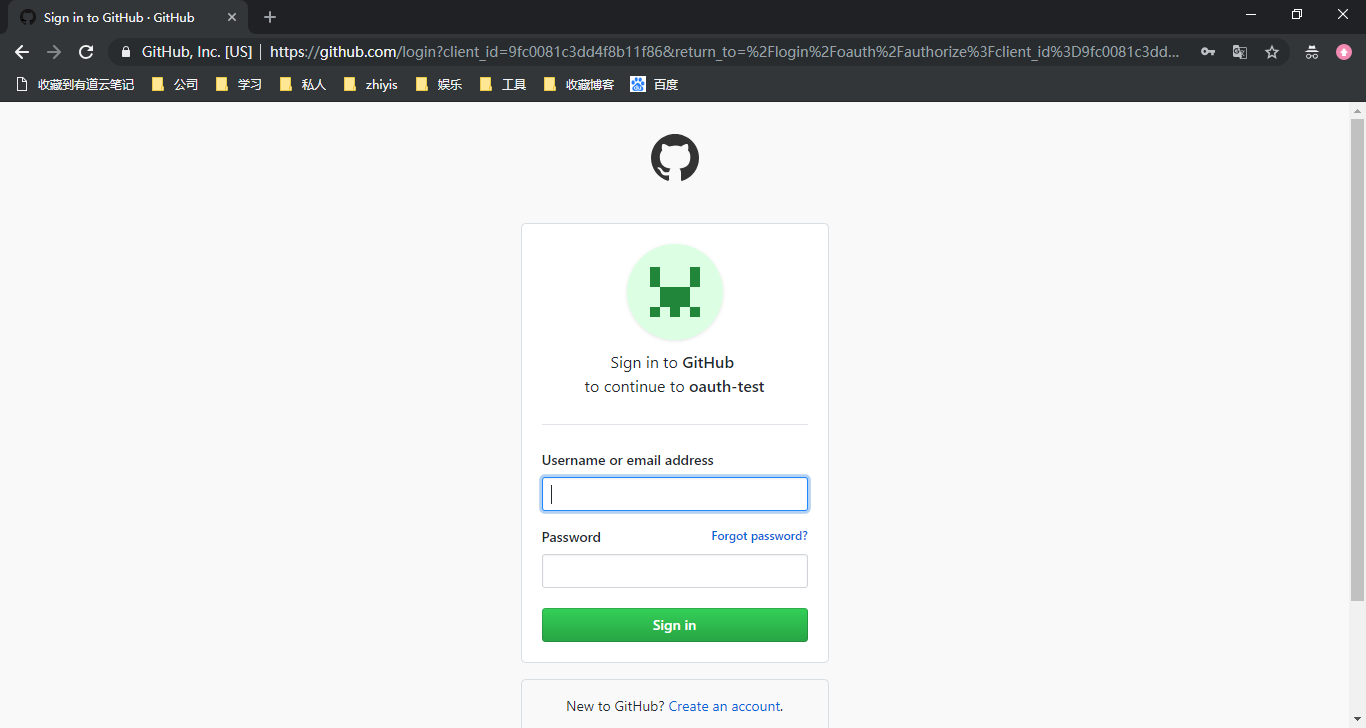Open the 私人 bookmarks folder
The image size is (1366, 728).
pos(303,85)
